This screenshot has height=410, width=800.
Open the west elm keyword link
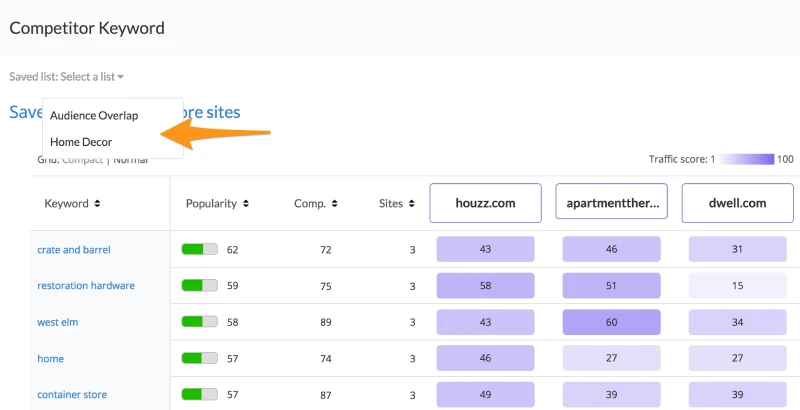coord(58,322)
